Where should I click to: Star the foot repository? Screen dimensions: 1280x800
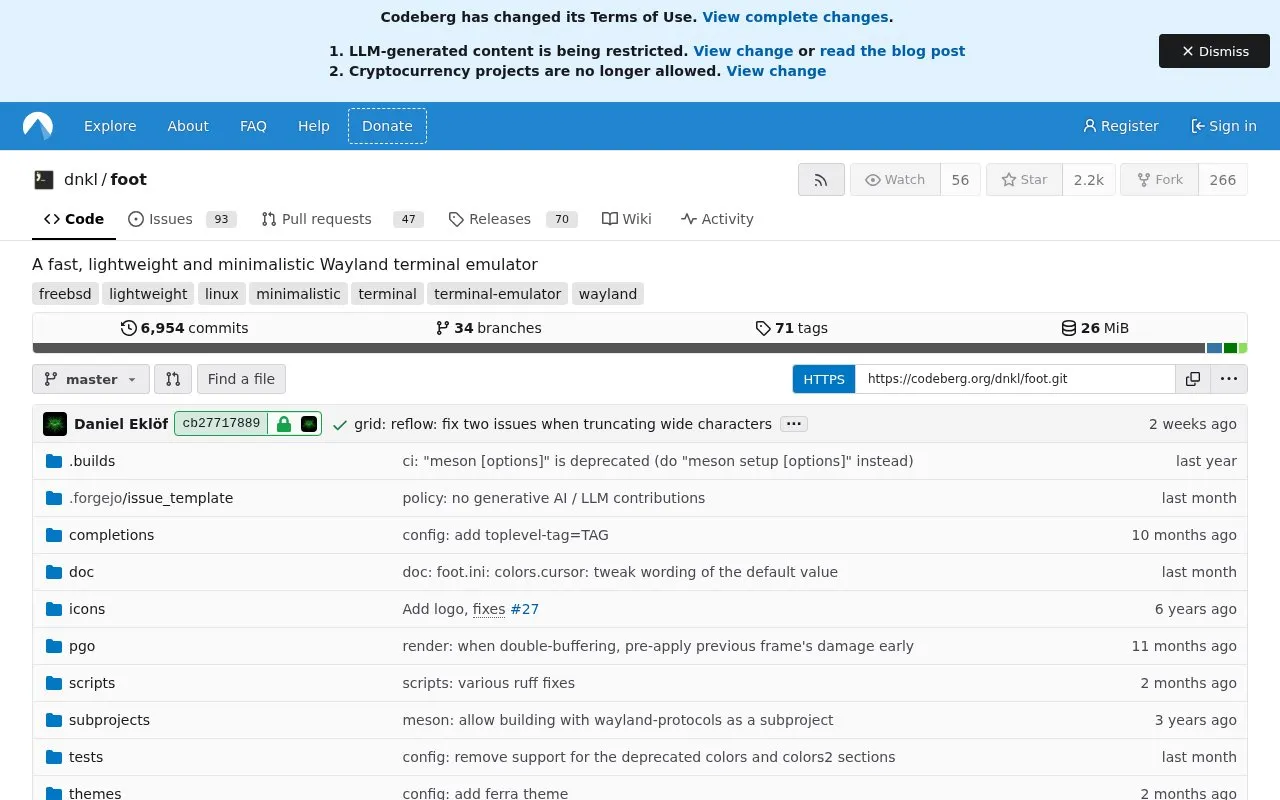point(1024,180)
